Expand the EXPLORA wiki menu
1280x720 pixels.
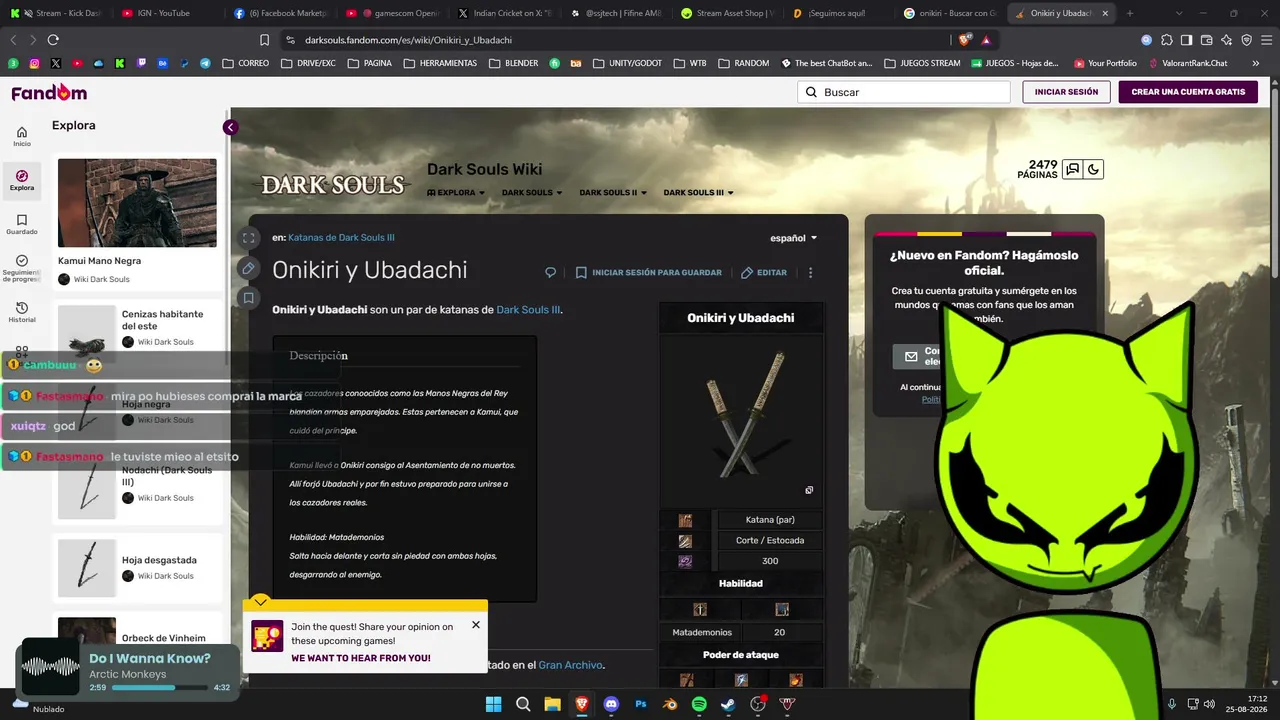tap(456, 193)
